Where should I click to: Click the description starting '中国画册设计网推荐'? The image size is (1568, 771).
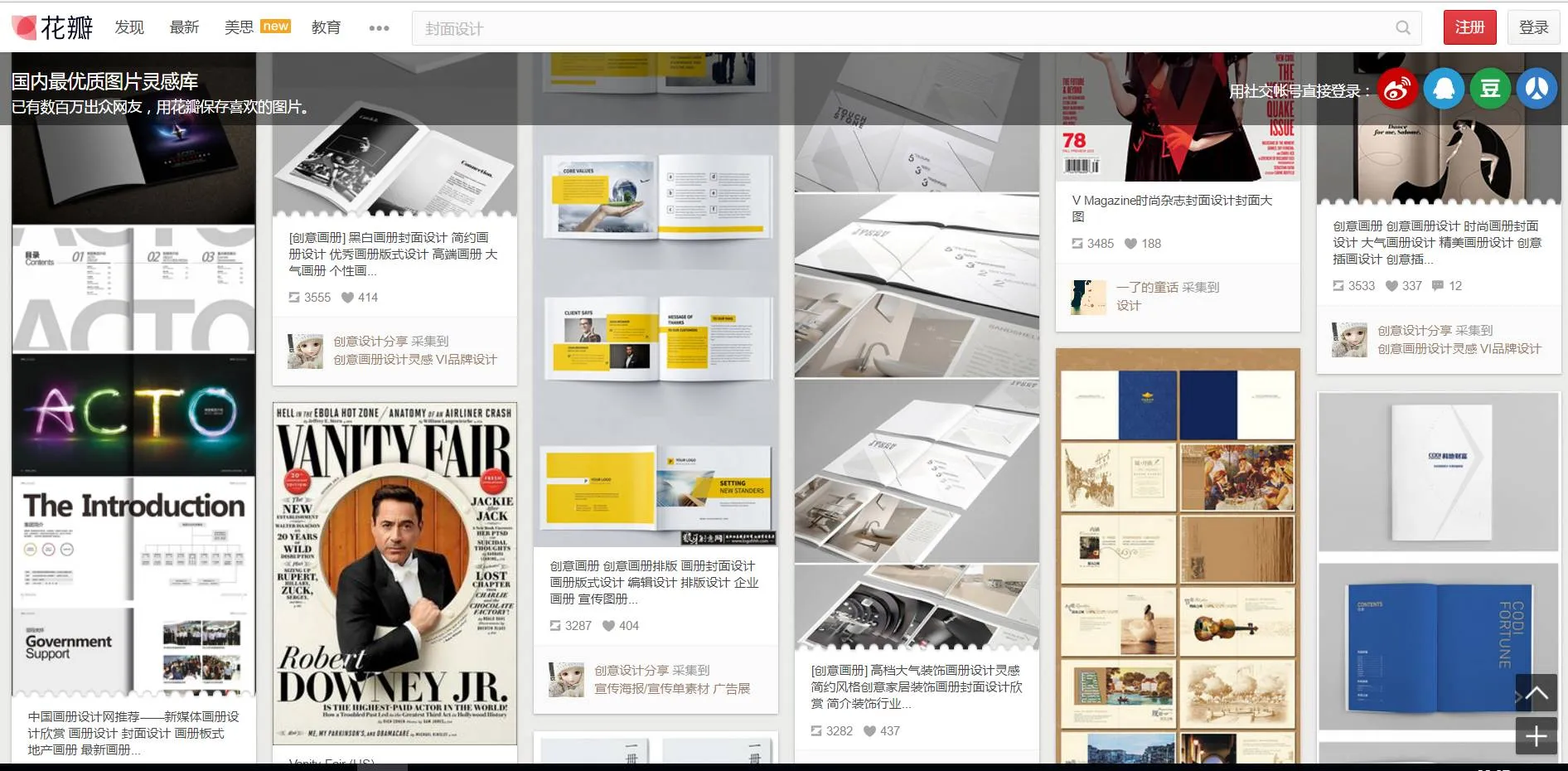[x=133, y=734]
